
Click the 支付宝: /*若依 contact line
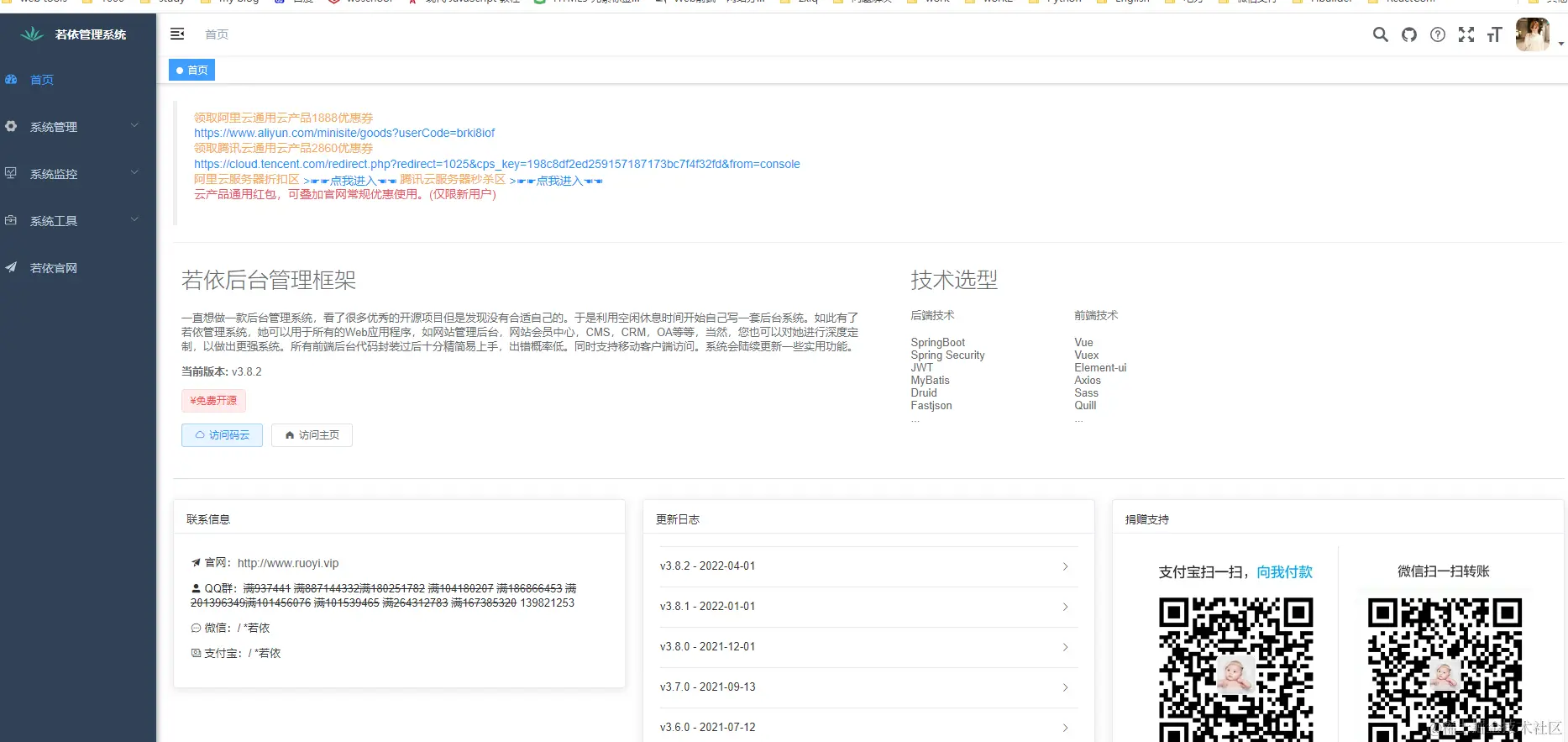(x=236, y=653)
